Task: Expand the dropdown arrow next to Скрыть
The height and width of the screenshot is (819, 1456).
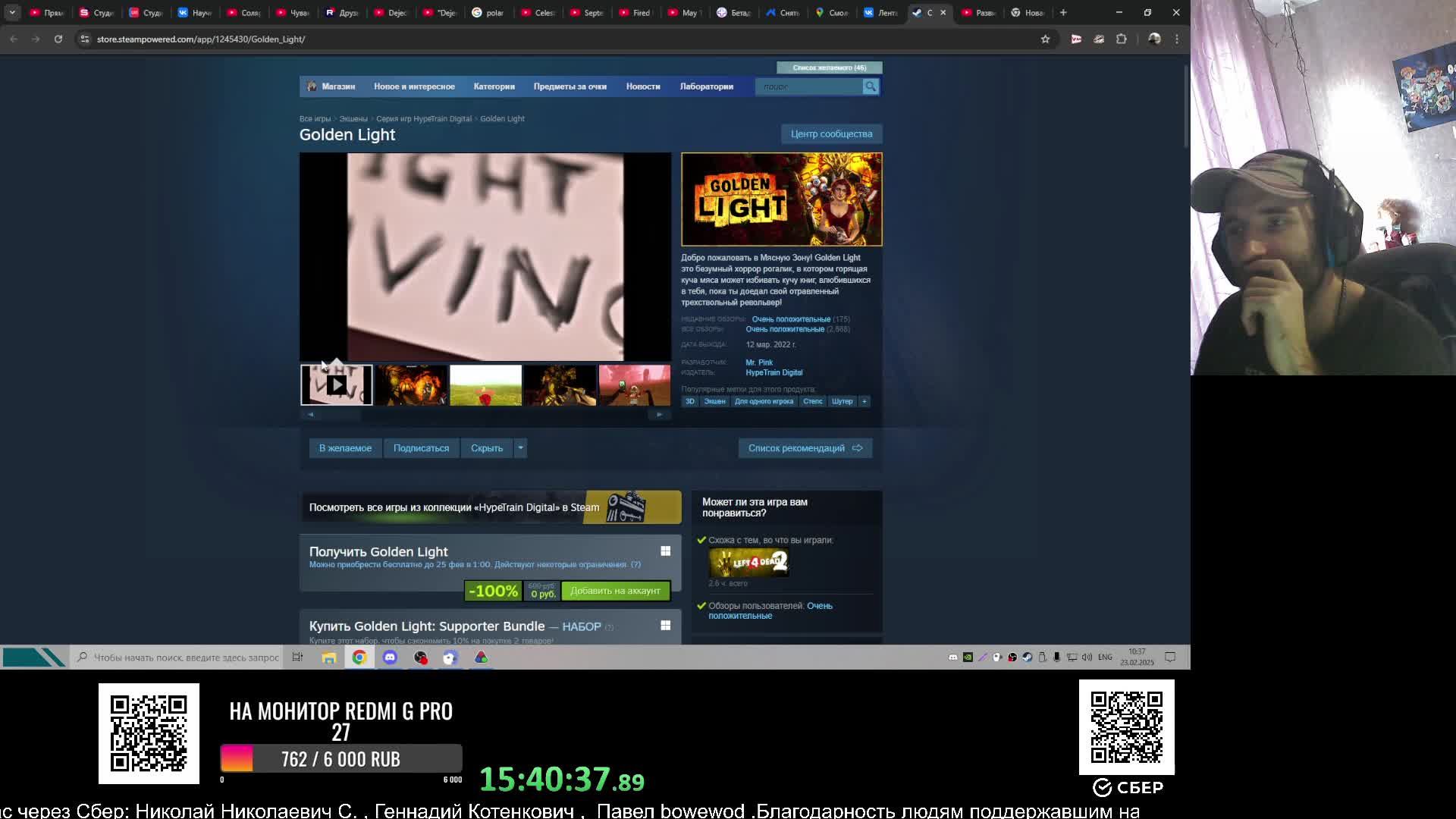Action: click(520, 448)
